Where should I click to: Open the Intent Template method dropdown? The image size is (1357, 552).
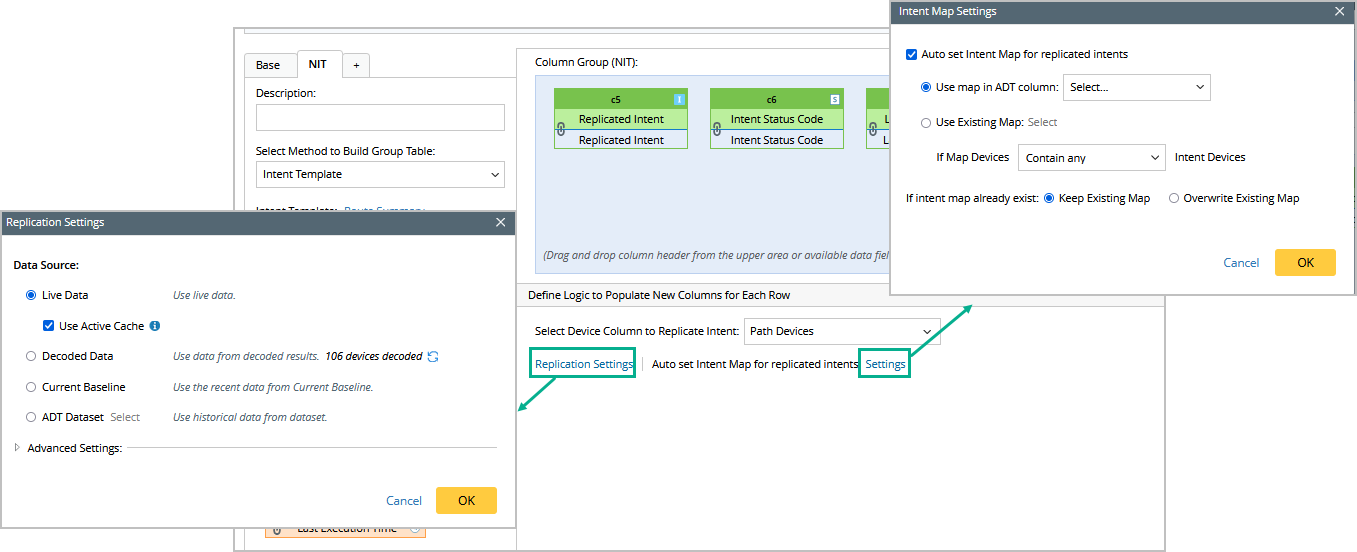pos(380,174)
